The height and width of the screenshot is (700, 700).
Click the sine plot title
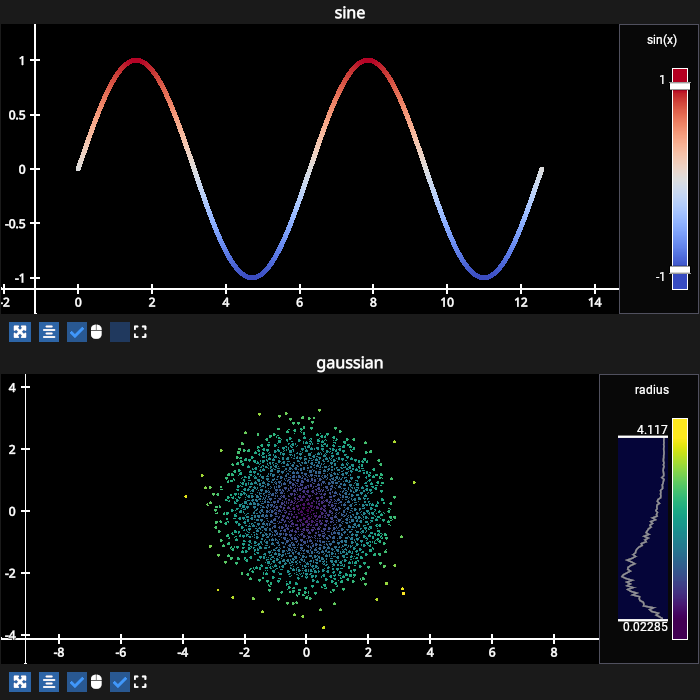[x=350, y=12]
